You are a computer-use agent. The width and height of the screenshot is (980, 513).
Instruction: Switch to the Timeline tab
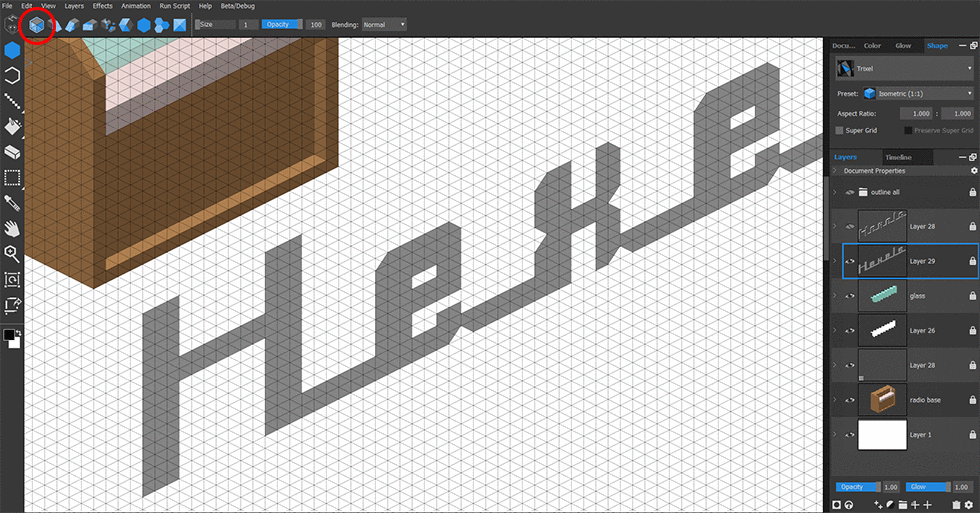pyautogui.click(x=898, y=157)
